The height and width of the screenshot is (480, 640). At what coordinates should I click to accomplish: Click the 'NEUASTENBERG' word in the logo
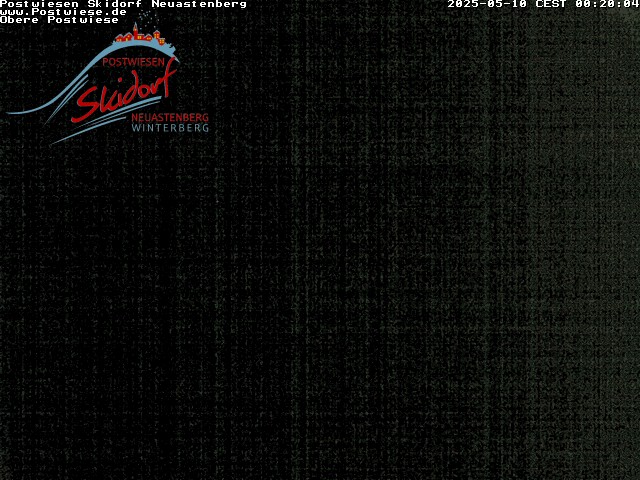(170, 118)
